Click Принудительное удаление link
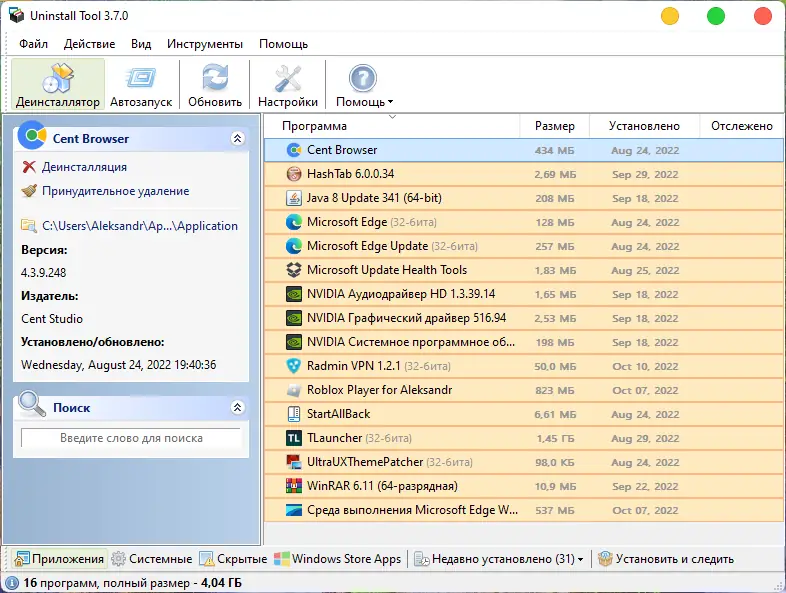This screenshot has width=786, height=593. (x=115, y=191)
